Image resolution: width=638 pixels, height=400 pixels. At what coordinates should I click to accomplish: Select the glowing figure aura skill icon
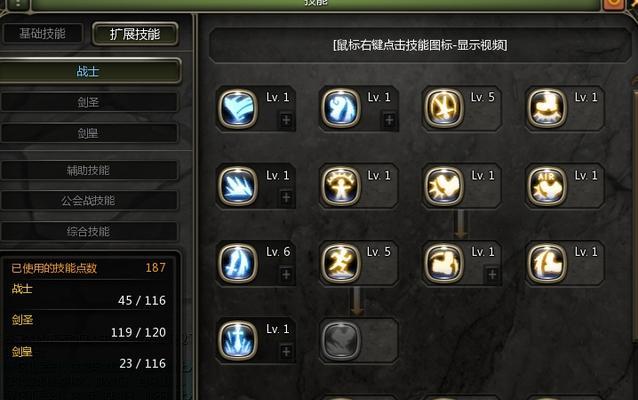point(341,186)
